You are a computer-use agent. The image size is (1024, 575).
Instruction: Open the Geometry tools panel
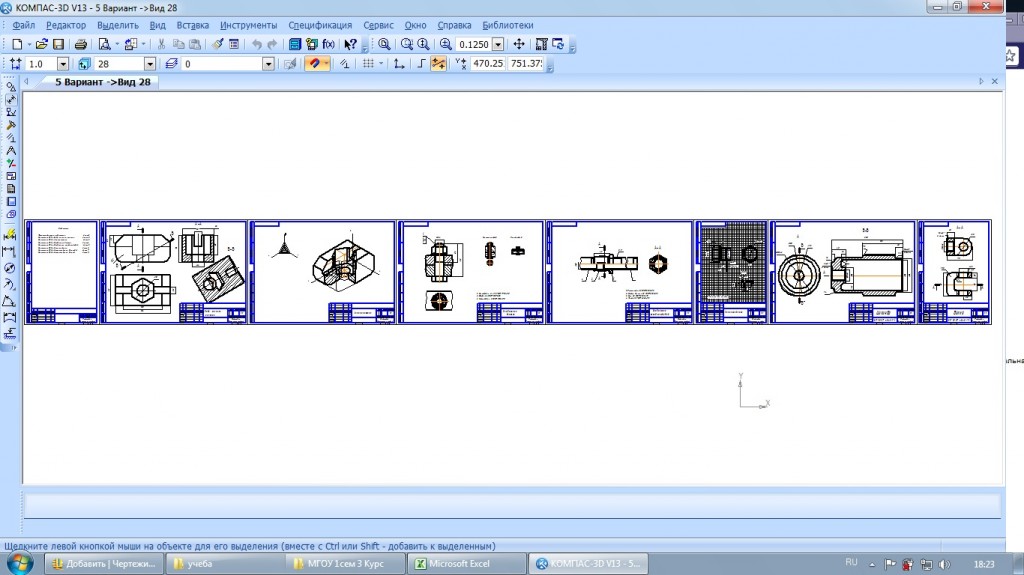tap(10, 86)
